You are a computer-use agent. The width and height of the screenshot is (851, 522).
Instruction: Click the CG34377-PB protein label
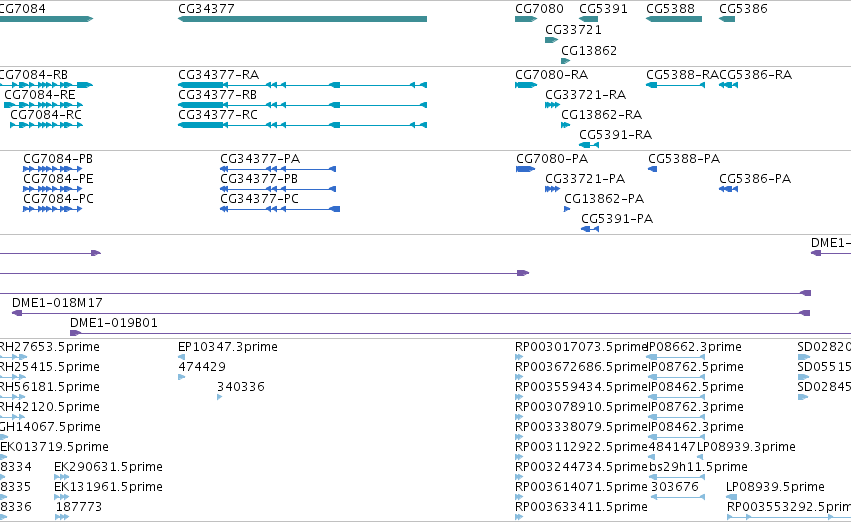258,179
